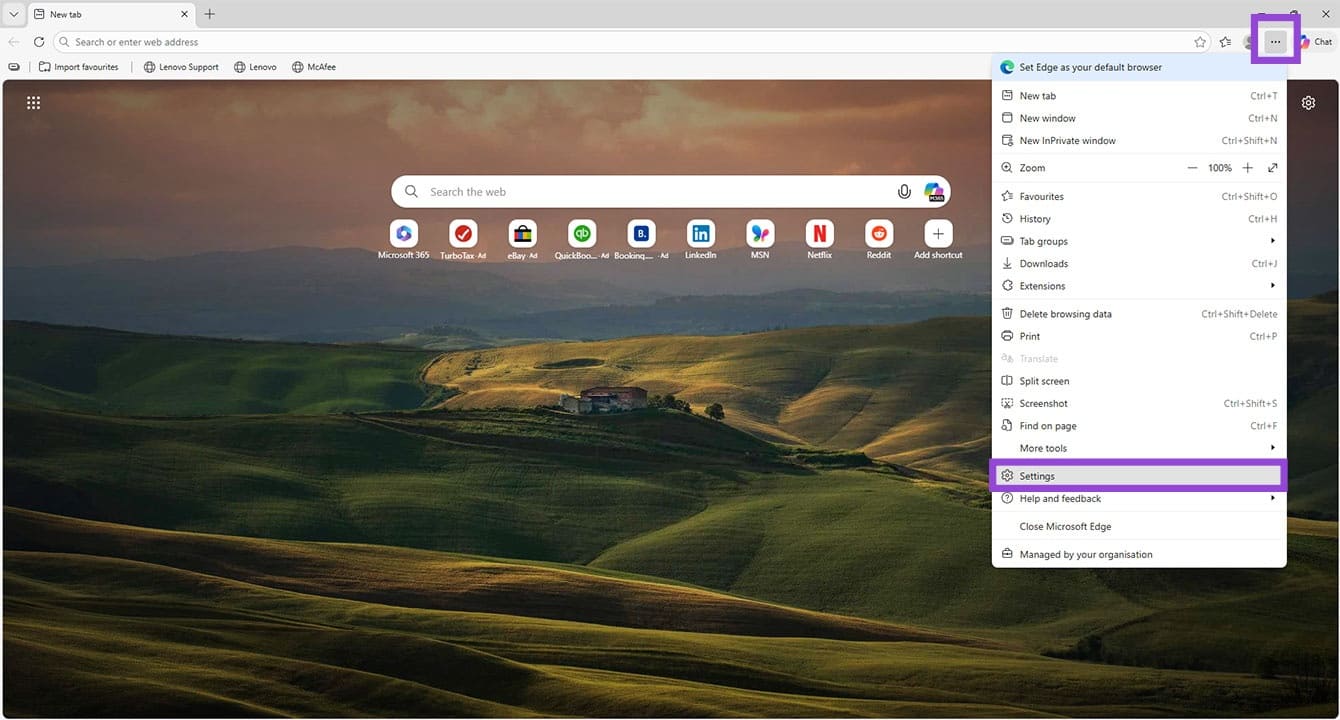Create a new shortcut with Add shortcut
The height and width of the screenshot is (720, 1340).
tap(937, 232)
